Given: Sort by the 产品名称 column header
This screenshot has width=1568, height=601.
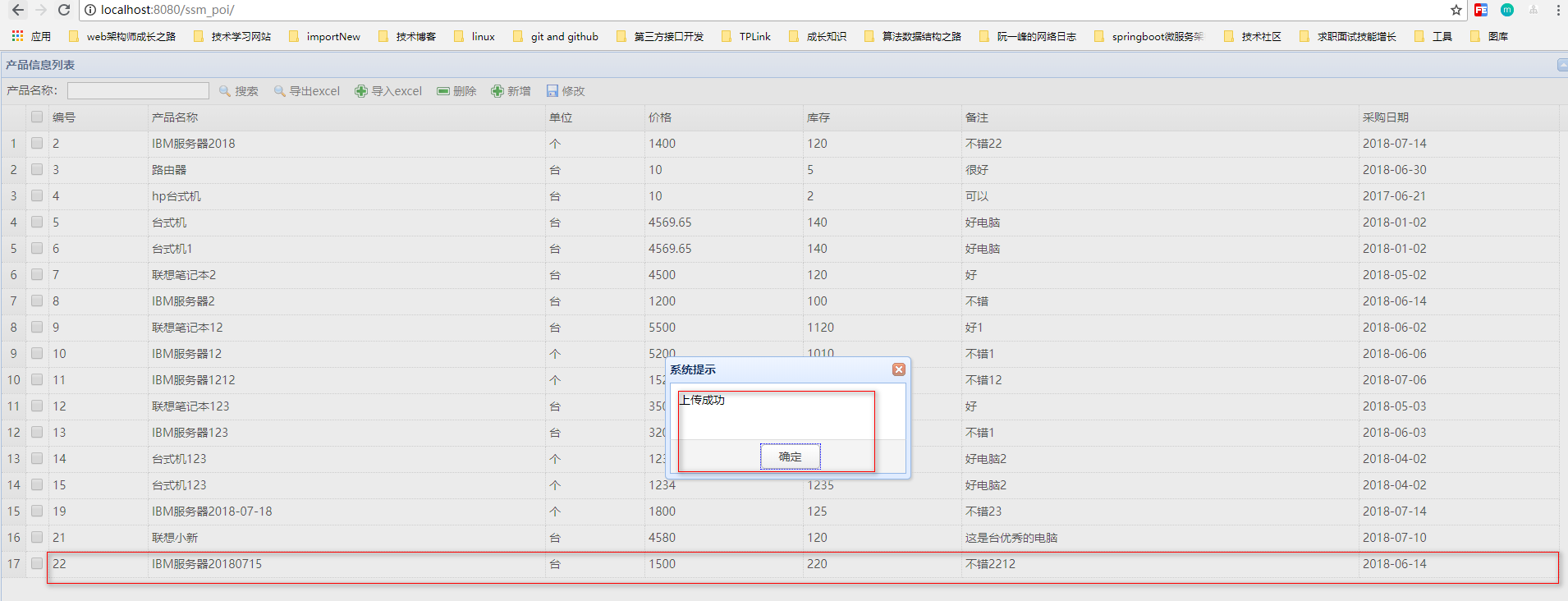Looking at the screenshot, I should pos(346,117).
